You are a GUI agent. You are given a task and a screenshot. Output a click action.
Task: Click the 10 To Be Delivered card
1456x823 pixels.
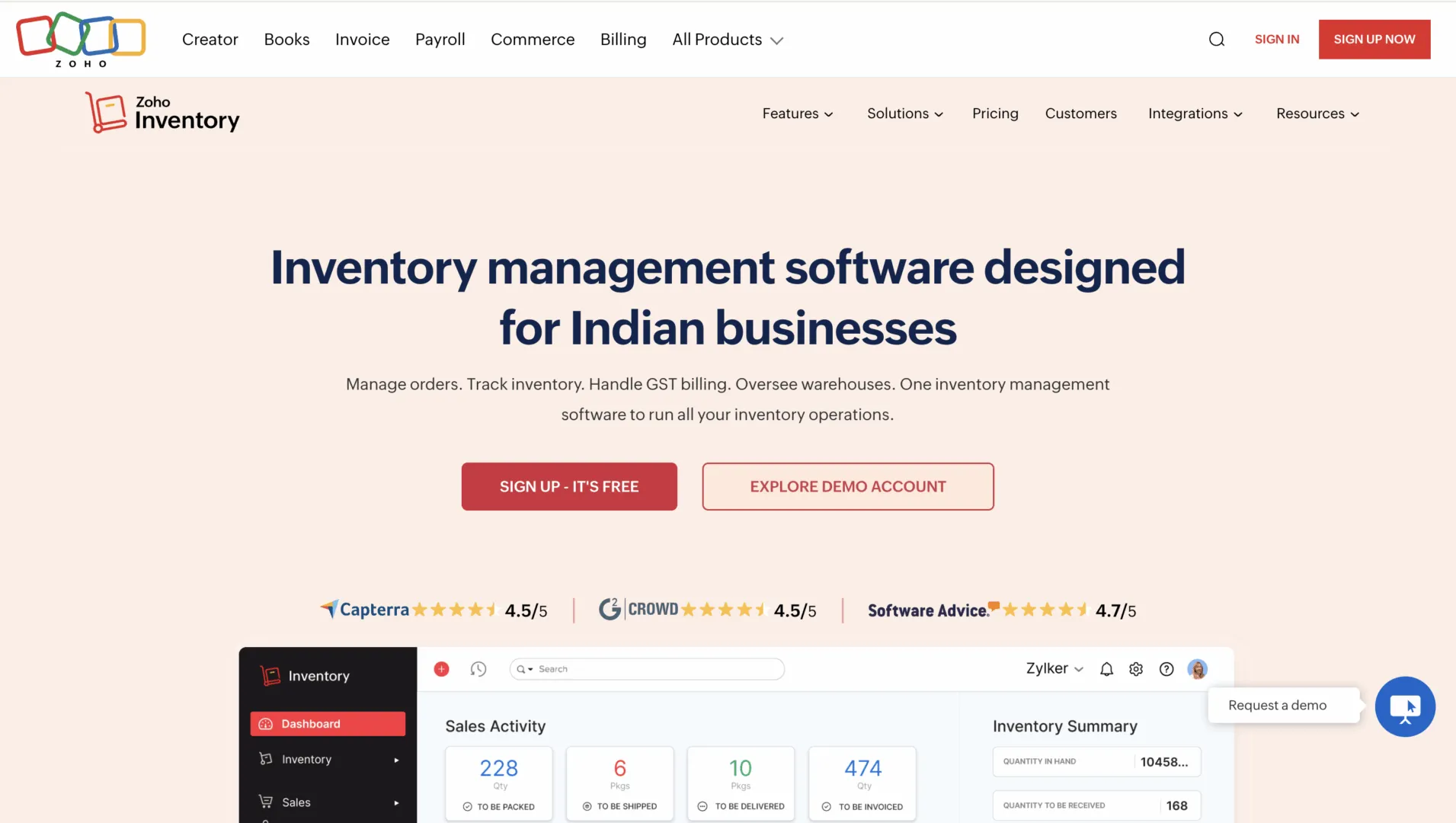(741, 783)
